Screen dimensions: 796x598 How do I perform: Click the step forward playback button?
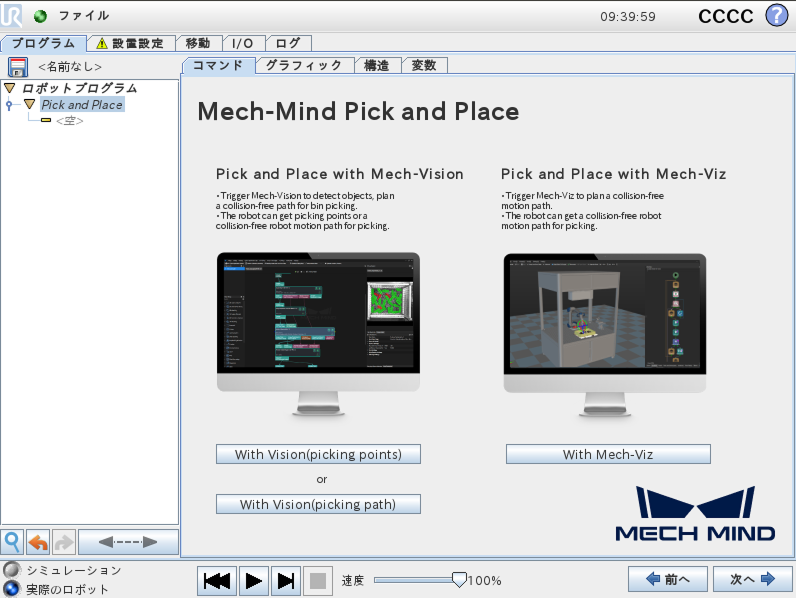286,581
